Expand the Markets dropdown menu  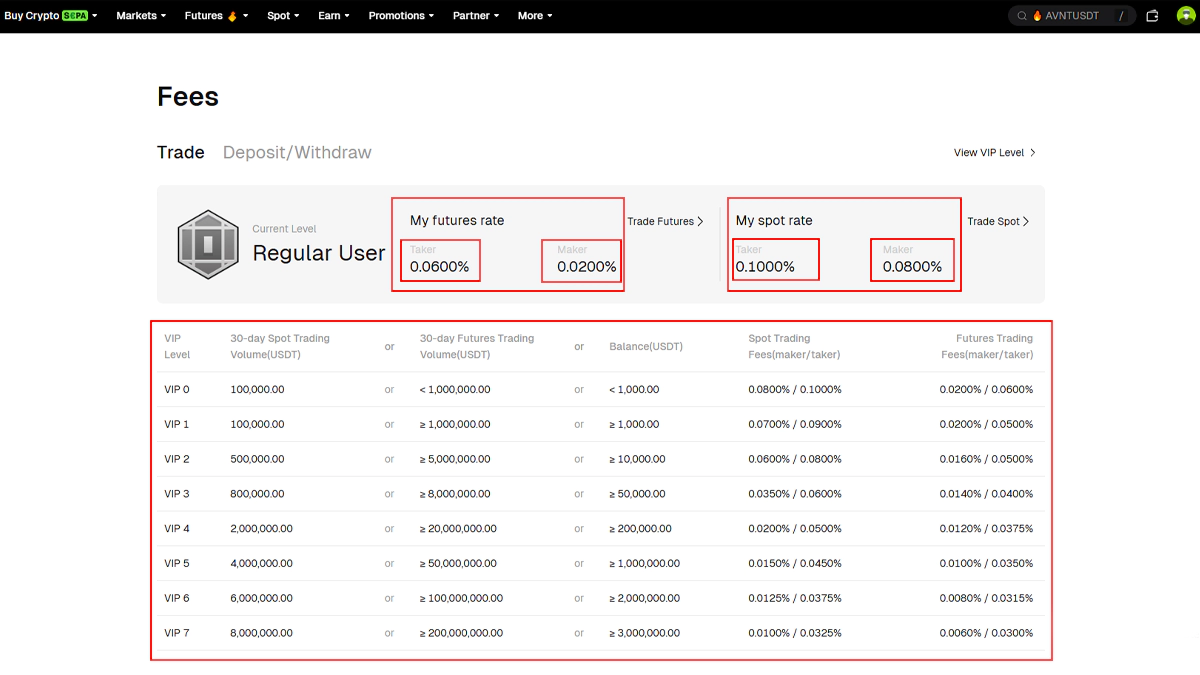click(x=141, y=16)
